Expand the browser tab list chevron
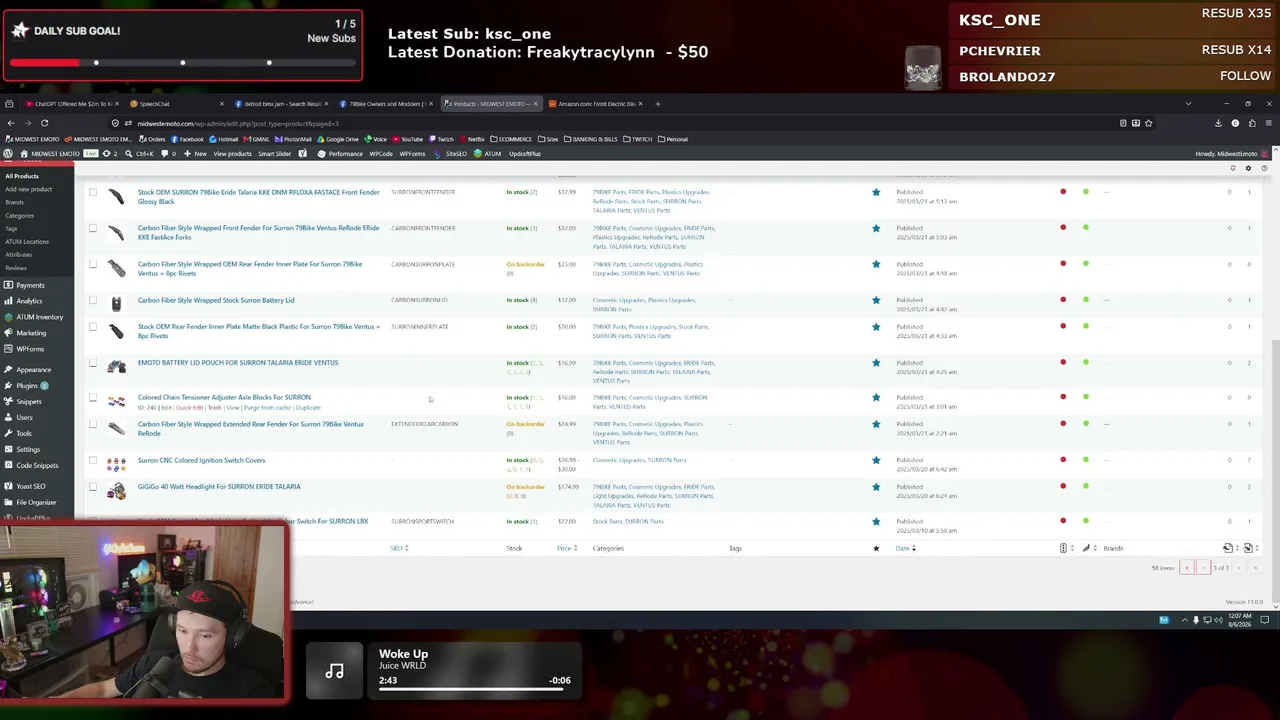This screenshot has width=1280, height=720. pos(1188,104)
